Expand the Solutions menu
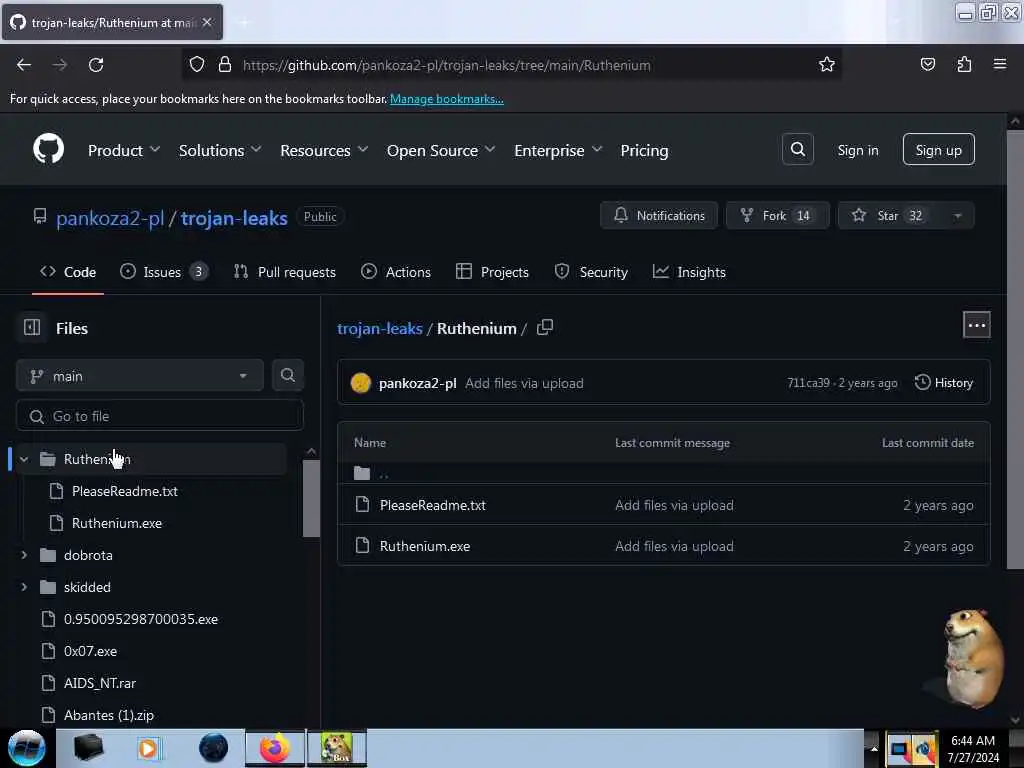Screen dimensions: 1024x768 220,150
